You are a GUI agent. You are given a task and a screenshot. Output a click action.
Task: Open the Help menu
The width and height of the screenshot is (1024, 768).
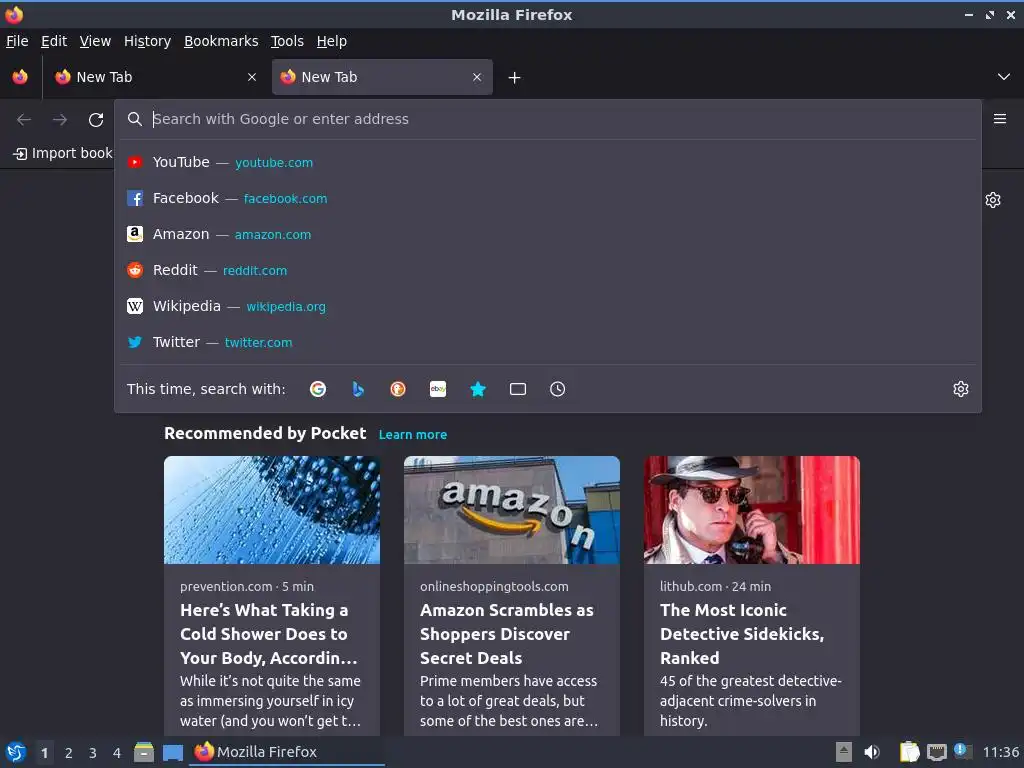(x=332, y=41)
